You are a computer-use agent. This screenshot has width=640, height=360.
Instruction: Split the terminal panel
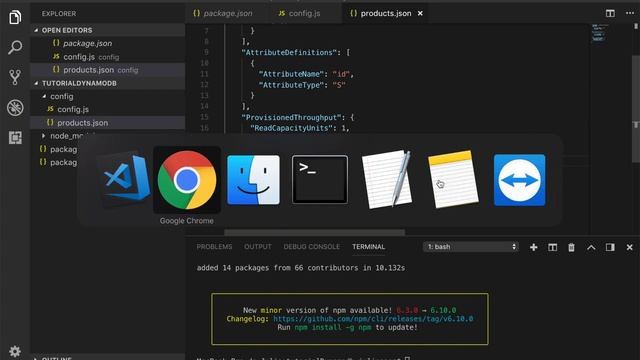(553, 247)
